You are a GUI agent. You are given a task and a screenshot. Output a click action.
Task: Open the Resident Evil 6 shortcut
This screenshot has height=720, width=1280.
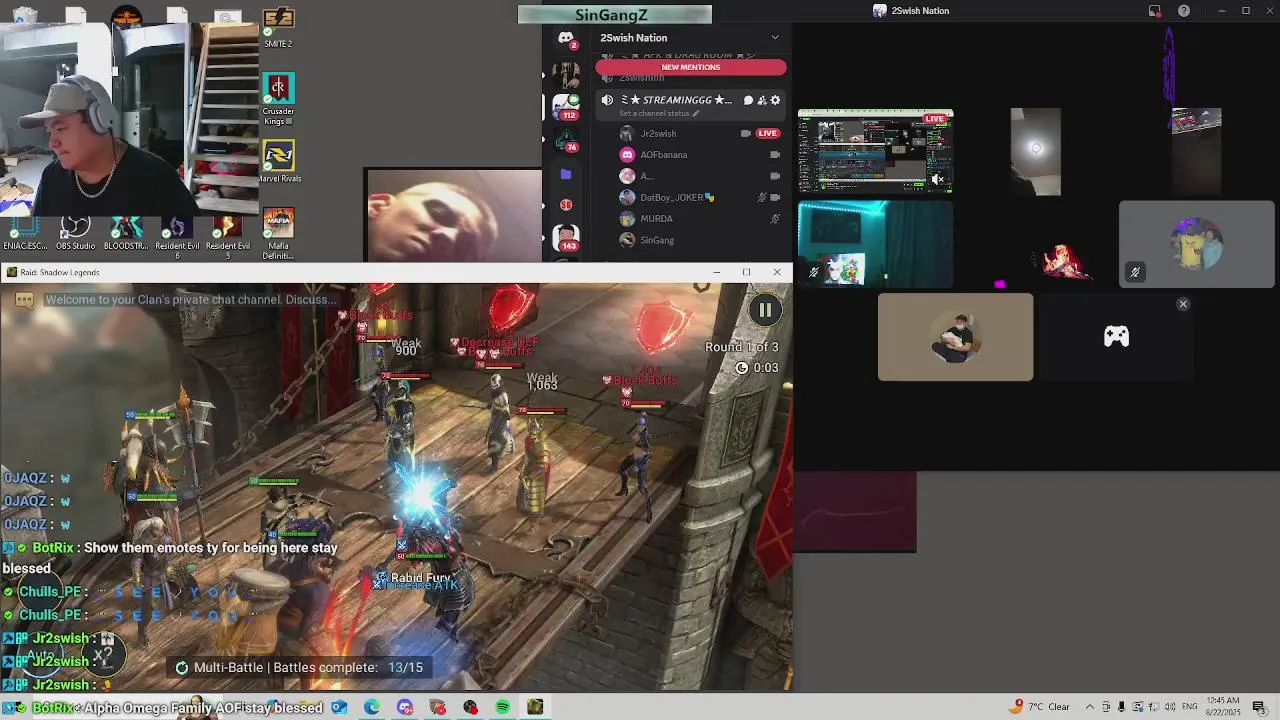177,238
